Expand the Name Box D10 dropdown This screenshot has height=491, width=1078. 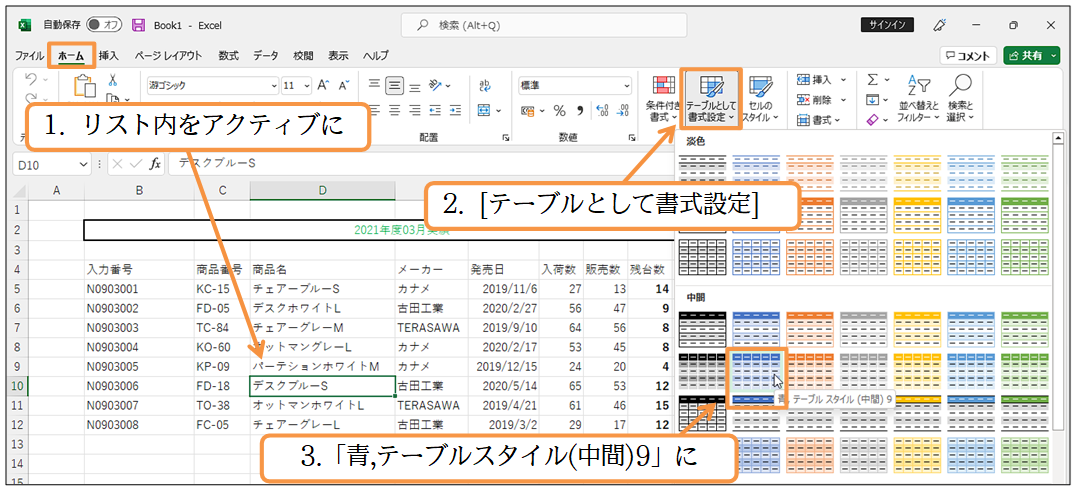[x=85, y=164]
